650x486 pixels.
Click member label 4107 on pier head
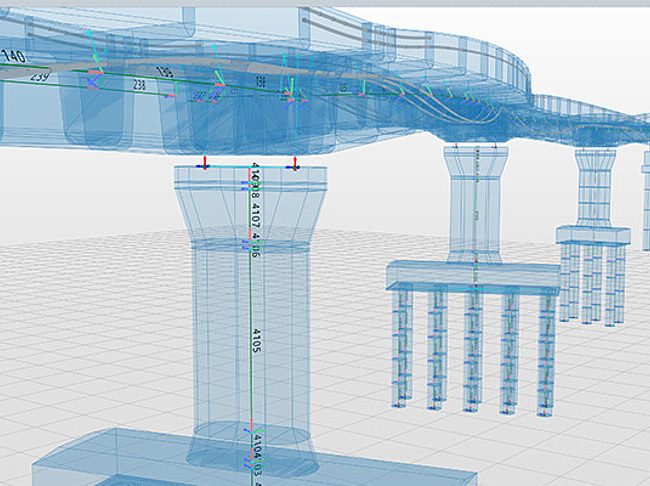[256, 213]
